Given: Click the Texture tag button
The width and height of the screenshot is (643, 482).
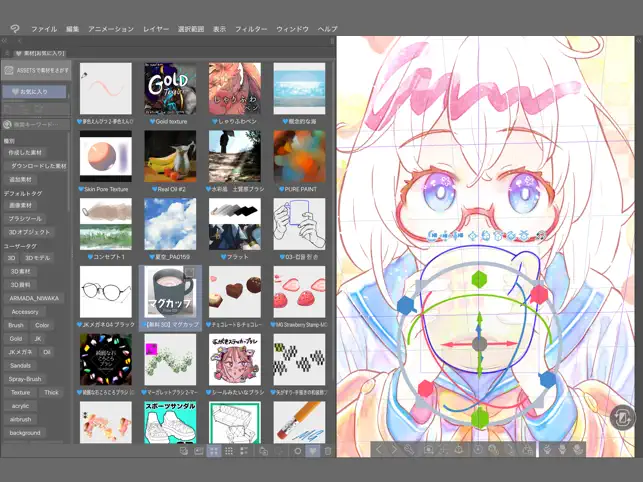Looking at the screenshot, I should point(20,393).
